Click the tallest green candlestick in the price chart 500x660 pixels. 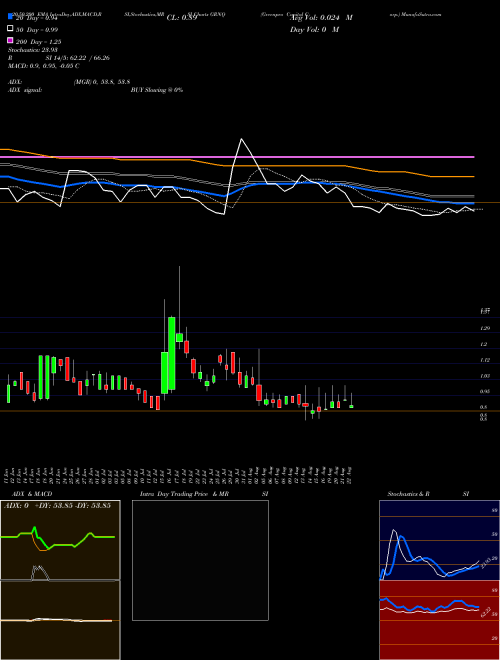[x=172, y=353]
